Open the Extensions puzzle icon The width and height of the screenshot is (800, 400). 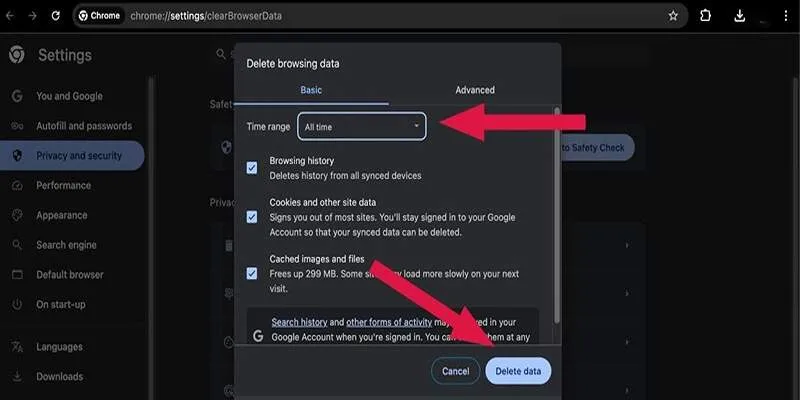[706, 16]
